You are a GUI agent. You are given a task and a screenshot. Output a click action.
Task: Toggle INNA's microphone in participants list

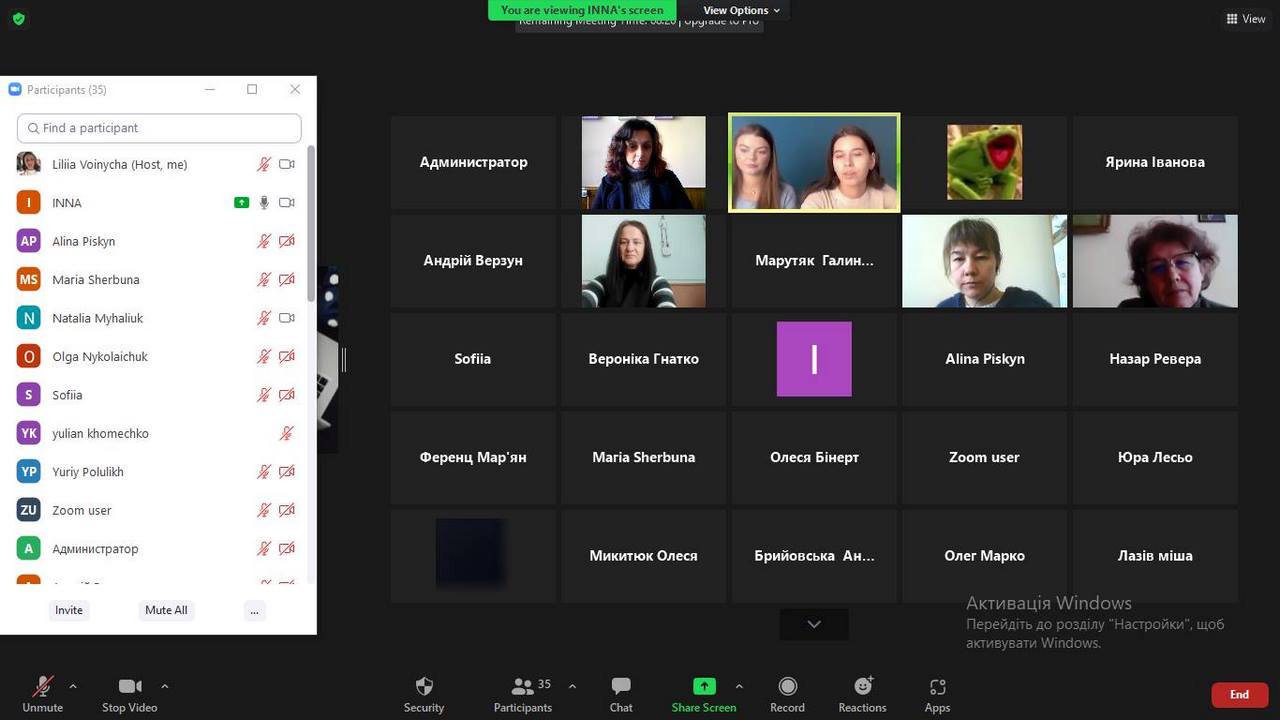click(x=264, y=203)
